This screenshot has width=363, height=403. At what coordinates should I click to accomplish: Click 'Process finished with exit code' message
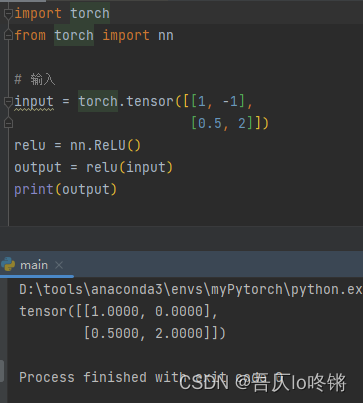tap(151, 377)
